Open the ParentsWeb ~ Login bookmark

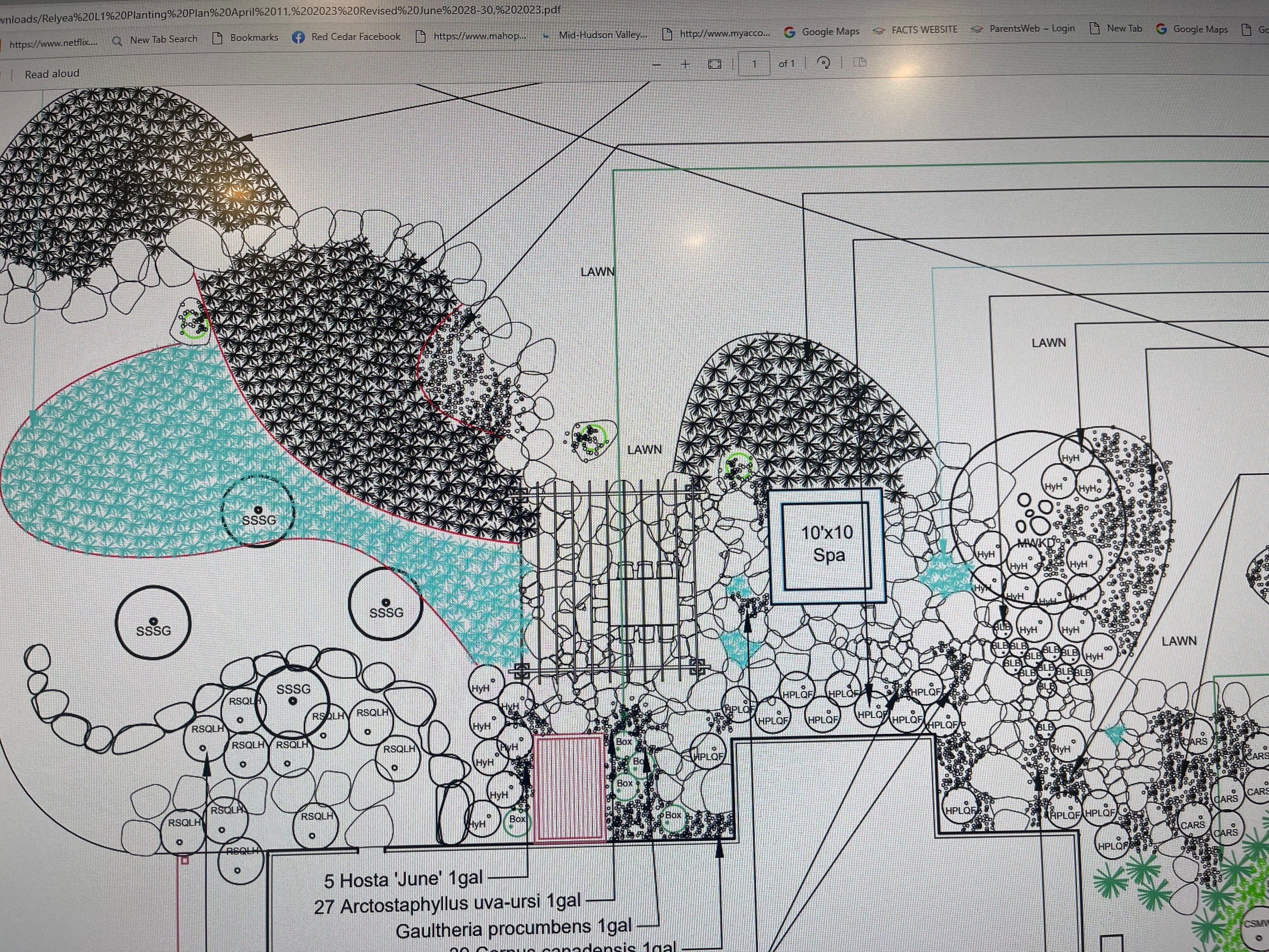[1023, 29]
